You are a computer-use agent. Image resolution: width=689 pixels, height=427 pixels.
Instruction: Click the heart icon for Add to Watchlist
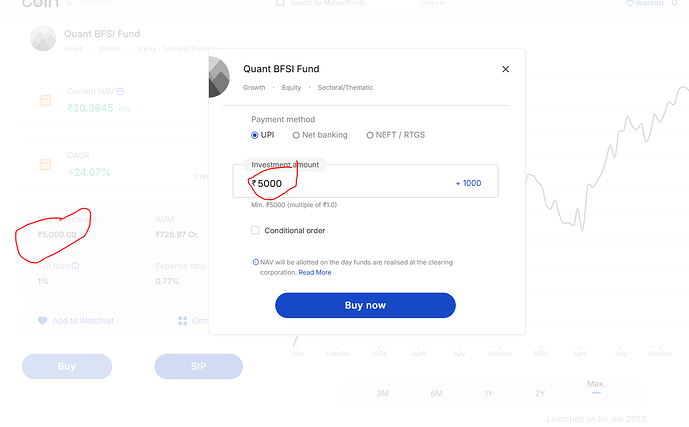point(42,321)
